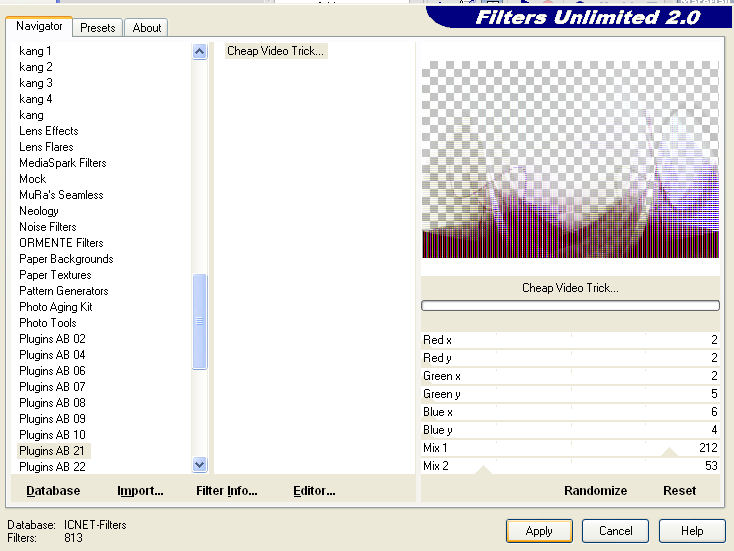Click the Mix 2 value 53
The height and width of the screenshot is (551, 734).
click(x=711, y=466)
